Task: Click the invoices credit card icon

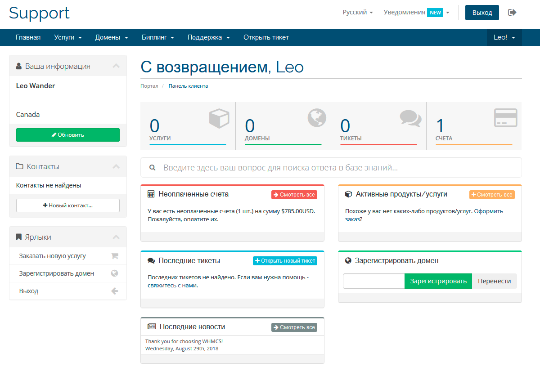Action: point(506,118)
